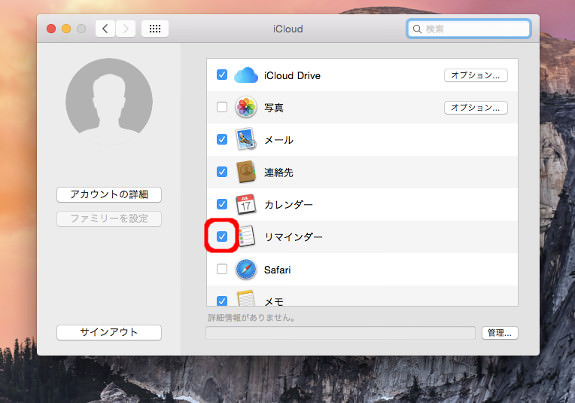Uncheck the リマインダー checkbox
Viewport: 575px width, 403px height.
(x=222, y=236)
